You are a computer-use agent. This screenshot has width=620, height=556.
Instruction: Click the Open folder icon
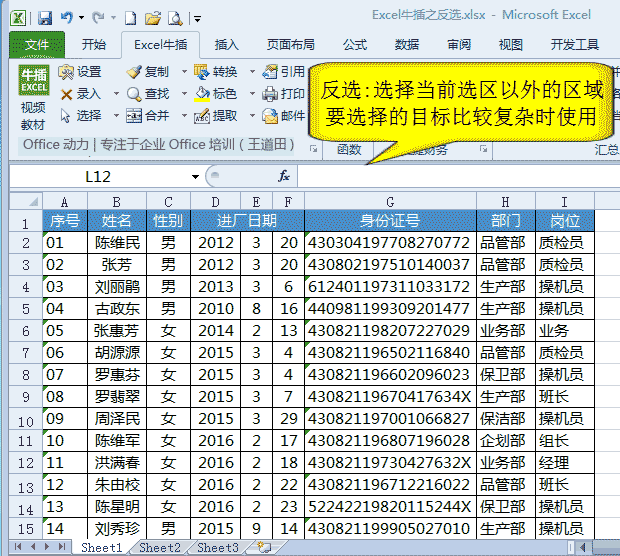tap(153, 18)
